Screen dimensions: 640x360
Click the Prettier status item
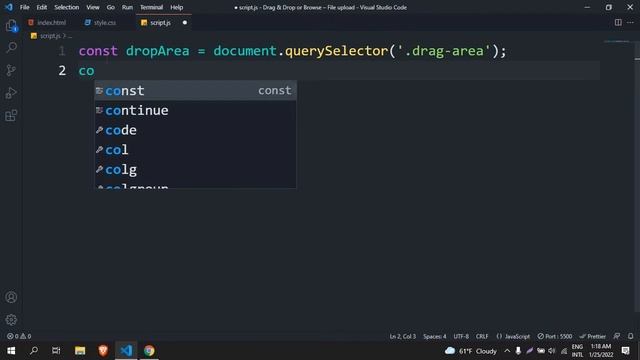(x=592, y=336)
